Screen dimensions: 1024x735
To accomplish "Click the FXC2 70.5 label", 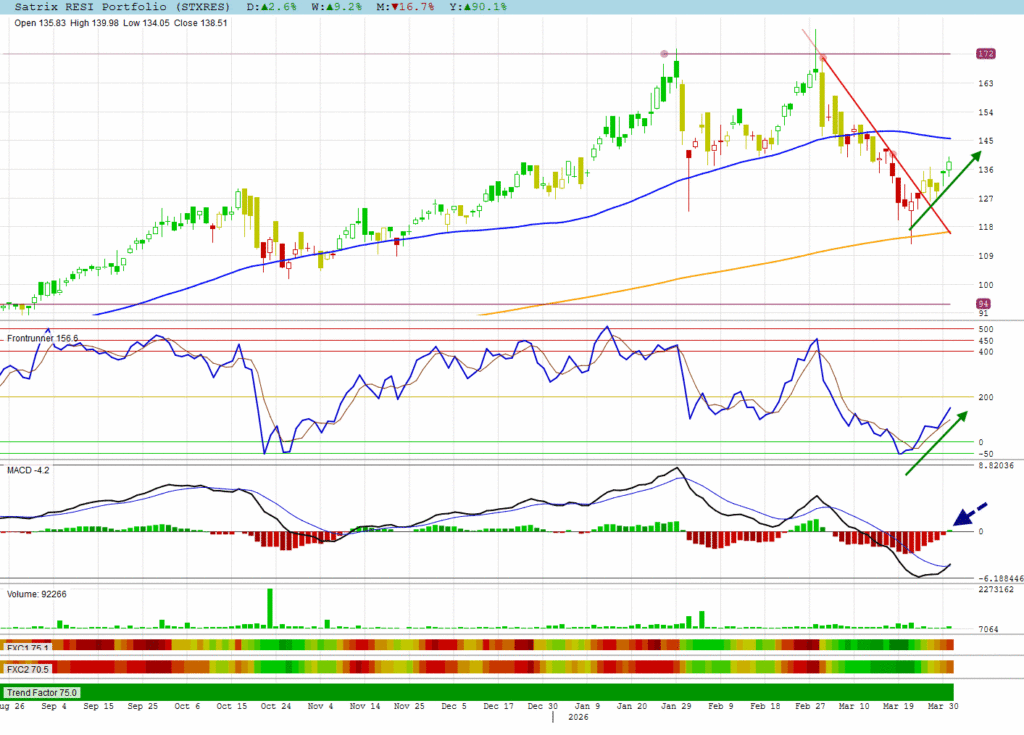I will click(28, 667).
